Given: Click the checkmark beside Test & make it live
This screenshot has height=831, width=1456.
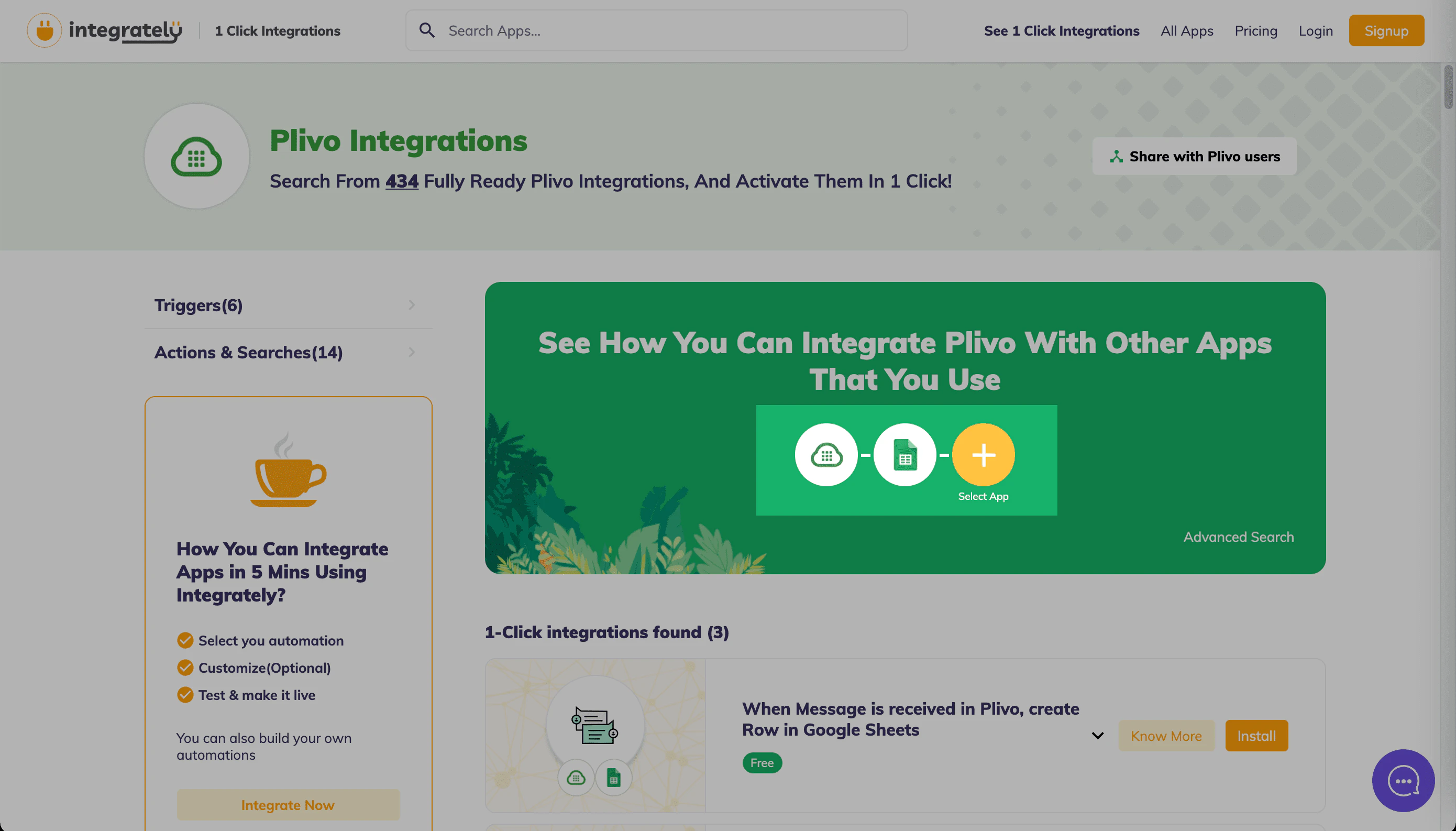Looking at the screenshot, I should click(x=185, y=695).
